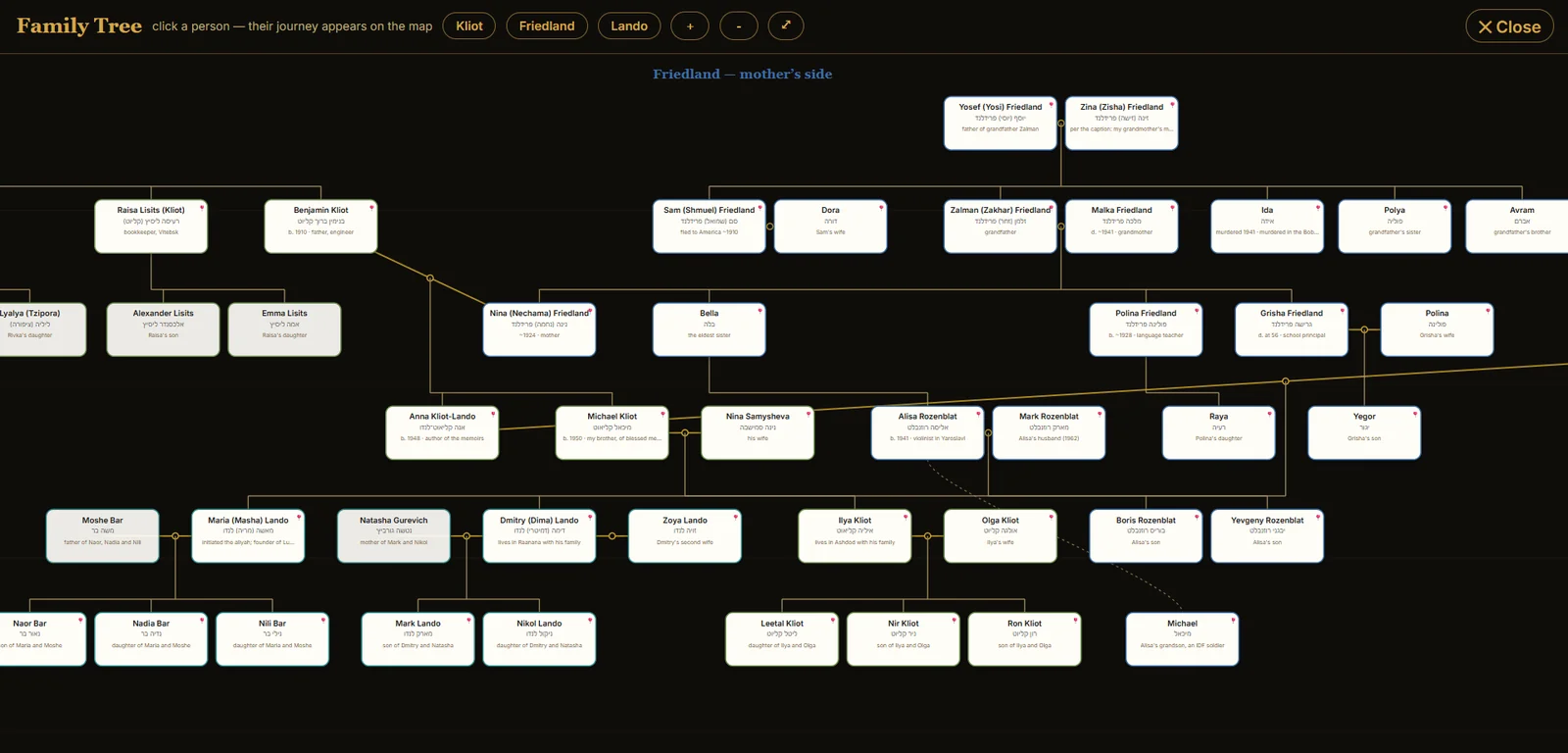Click the pin icon on Grisha Friedland's card

(x=1342, y=310)
